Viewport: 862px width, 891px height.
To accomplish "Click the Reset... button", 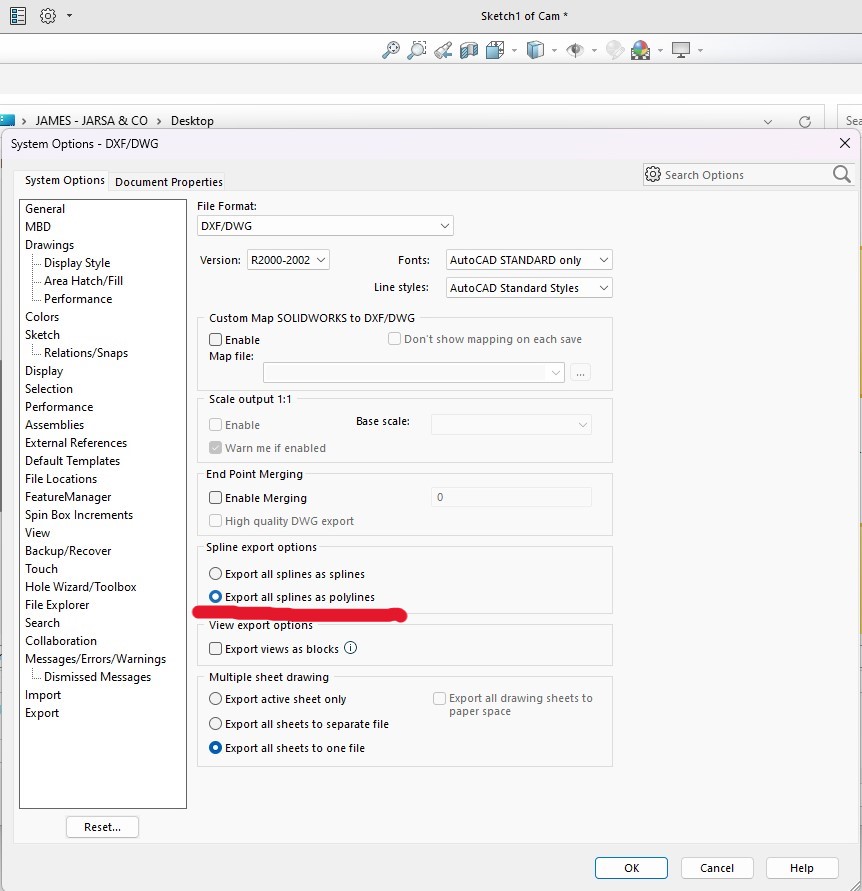I will click(102, 827).
